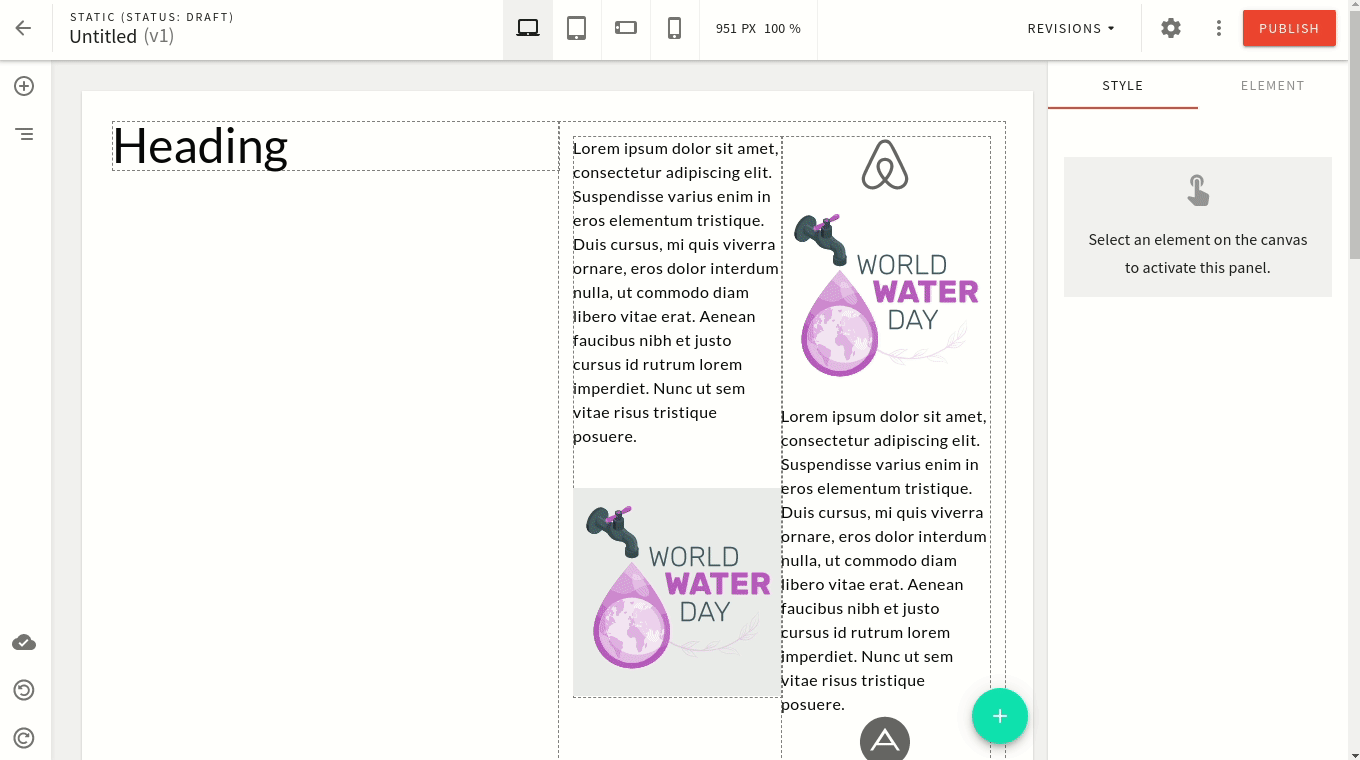Click the green plus floating action button
The height and width of the screenshot is (760, 1360).
click(999, 716)
